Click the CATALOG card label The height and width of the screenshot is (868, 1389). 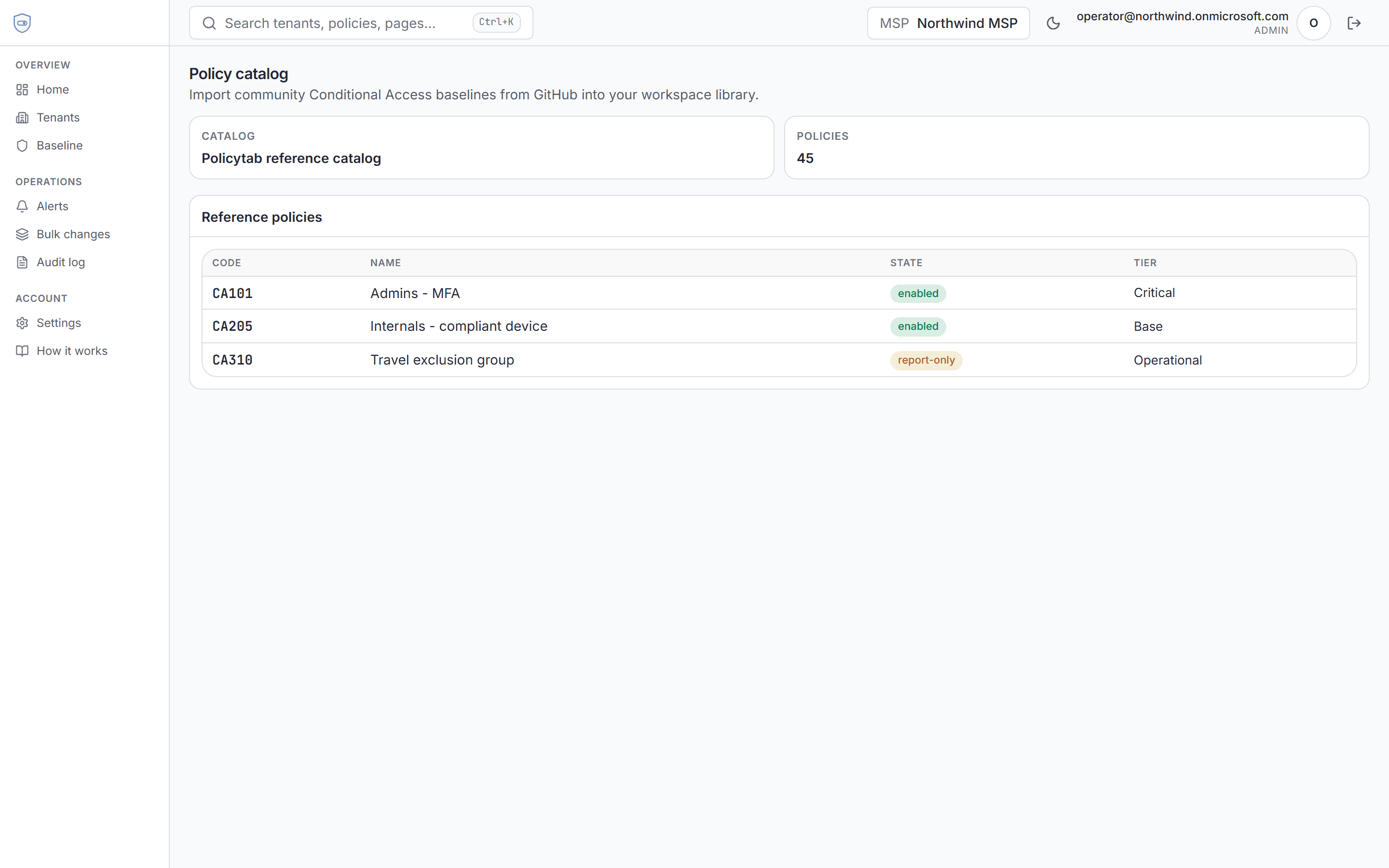click(228, 136)
